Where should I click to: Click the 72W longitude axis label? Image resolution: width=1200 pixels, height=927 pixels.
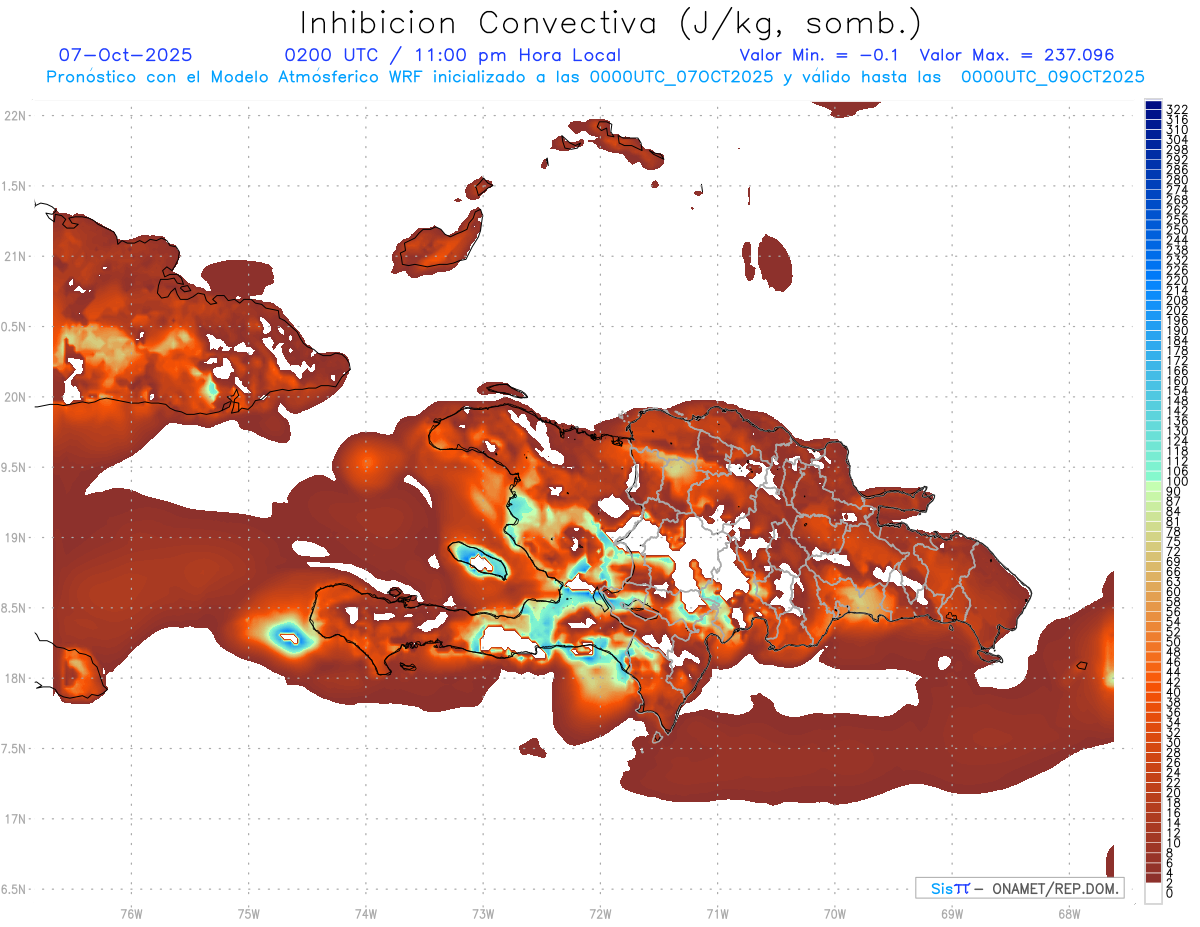[x=600, y=913]
